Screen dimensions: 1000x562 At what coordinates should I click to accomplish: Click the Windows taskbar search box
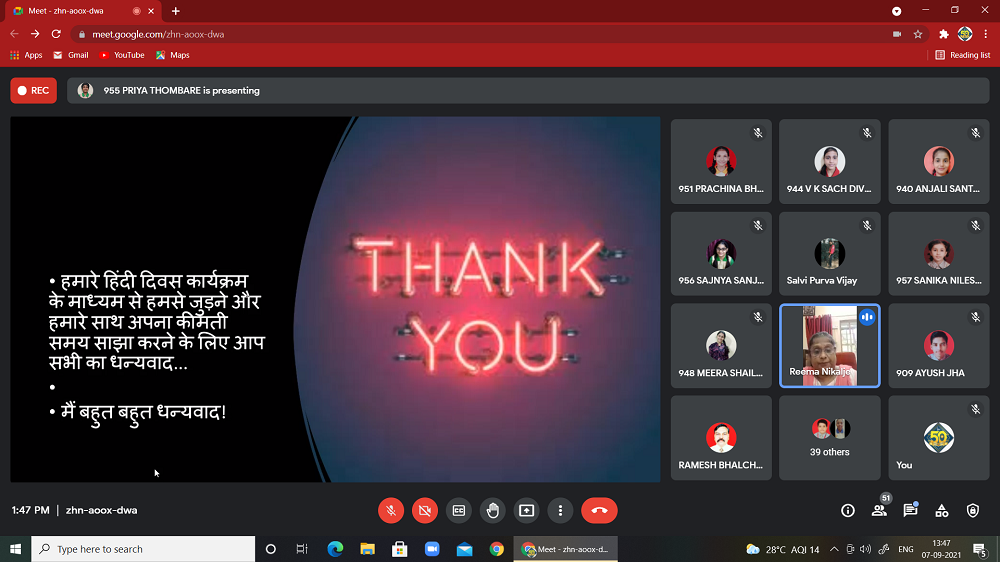(143, 549)
